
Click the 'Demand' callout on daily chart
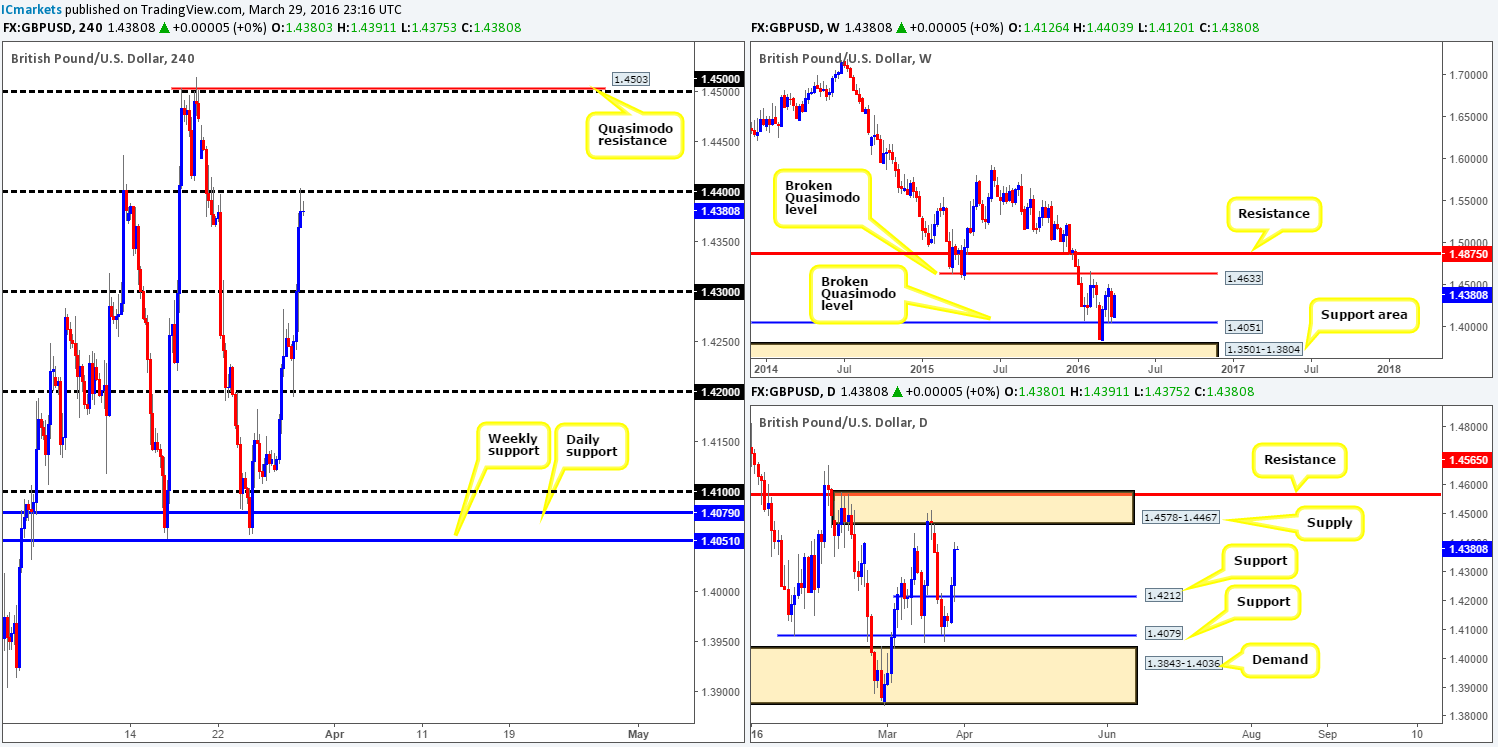pyautogui.click(x=1280, y=660)
